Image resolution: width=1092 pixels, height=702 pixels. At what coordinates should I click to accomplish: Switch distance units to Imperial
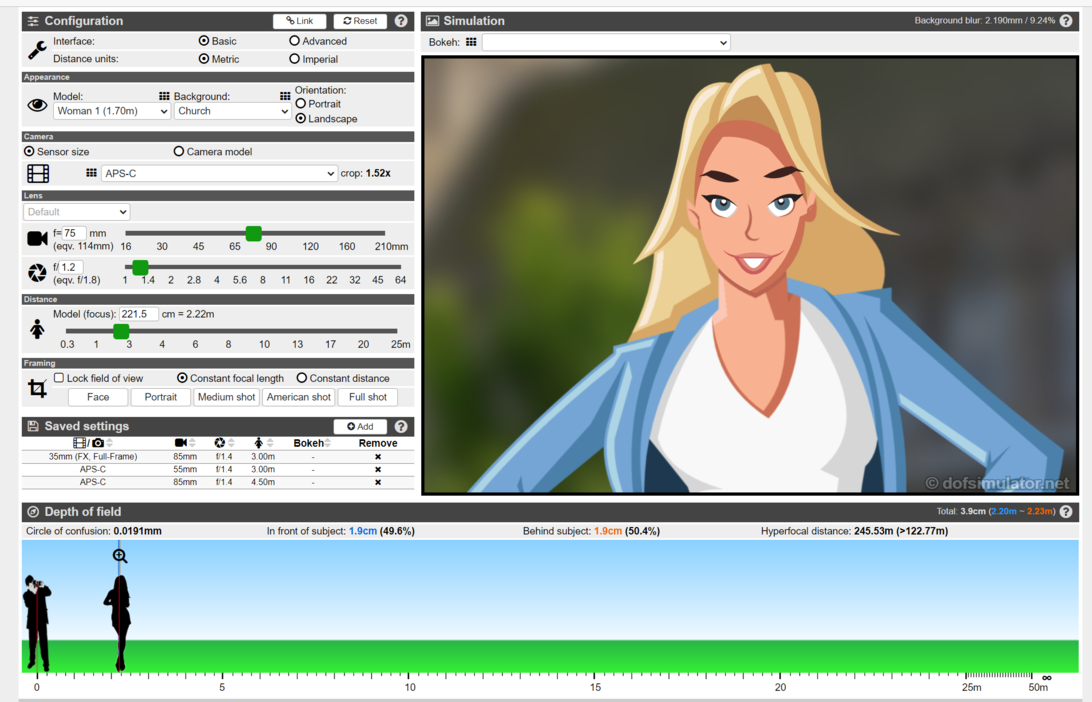(x=295, y=59)
